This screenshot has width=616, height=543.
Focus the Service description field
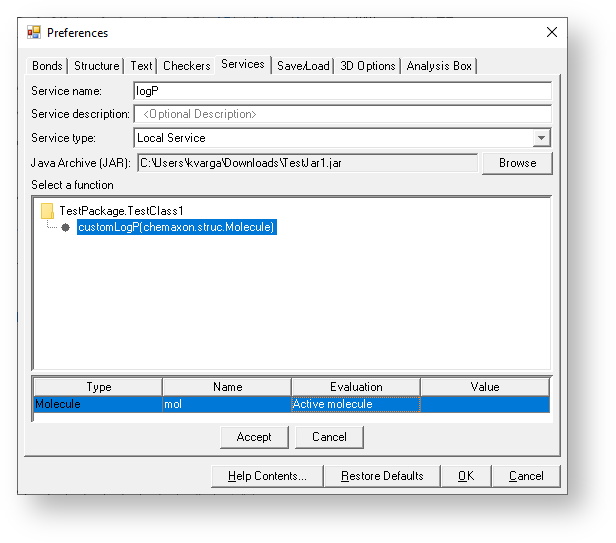tap(342, 114)
